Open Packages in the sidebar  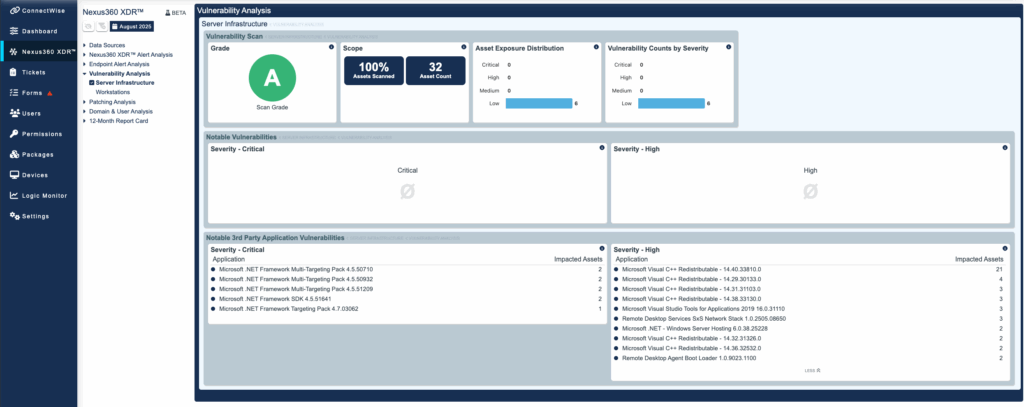tap(38, 155)
